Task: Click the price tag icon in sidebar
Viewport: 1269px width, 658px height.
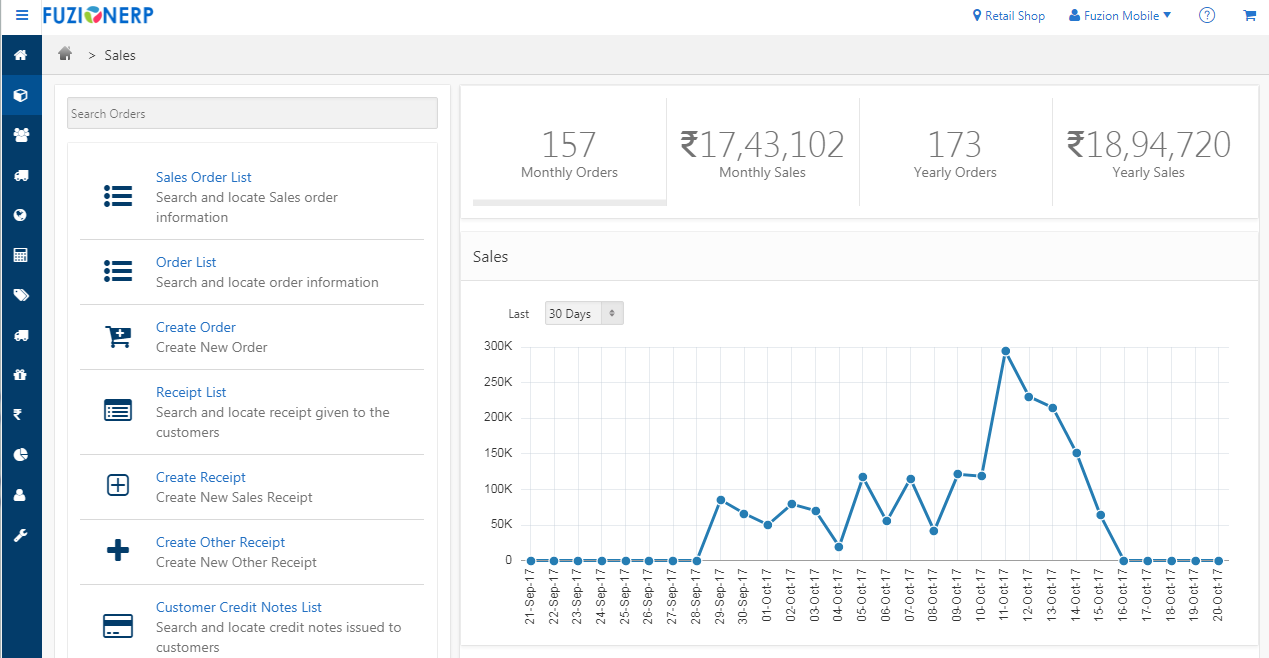Action: pos(21,295)
